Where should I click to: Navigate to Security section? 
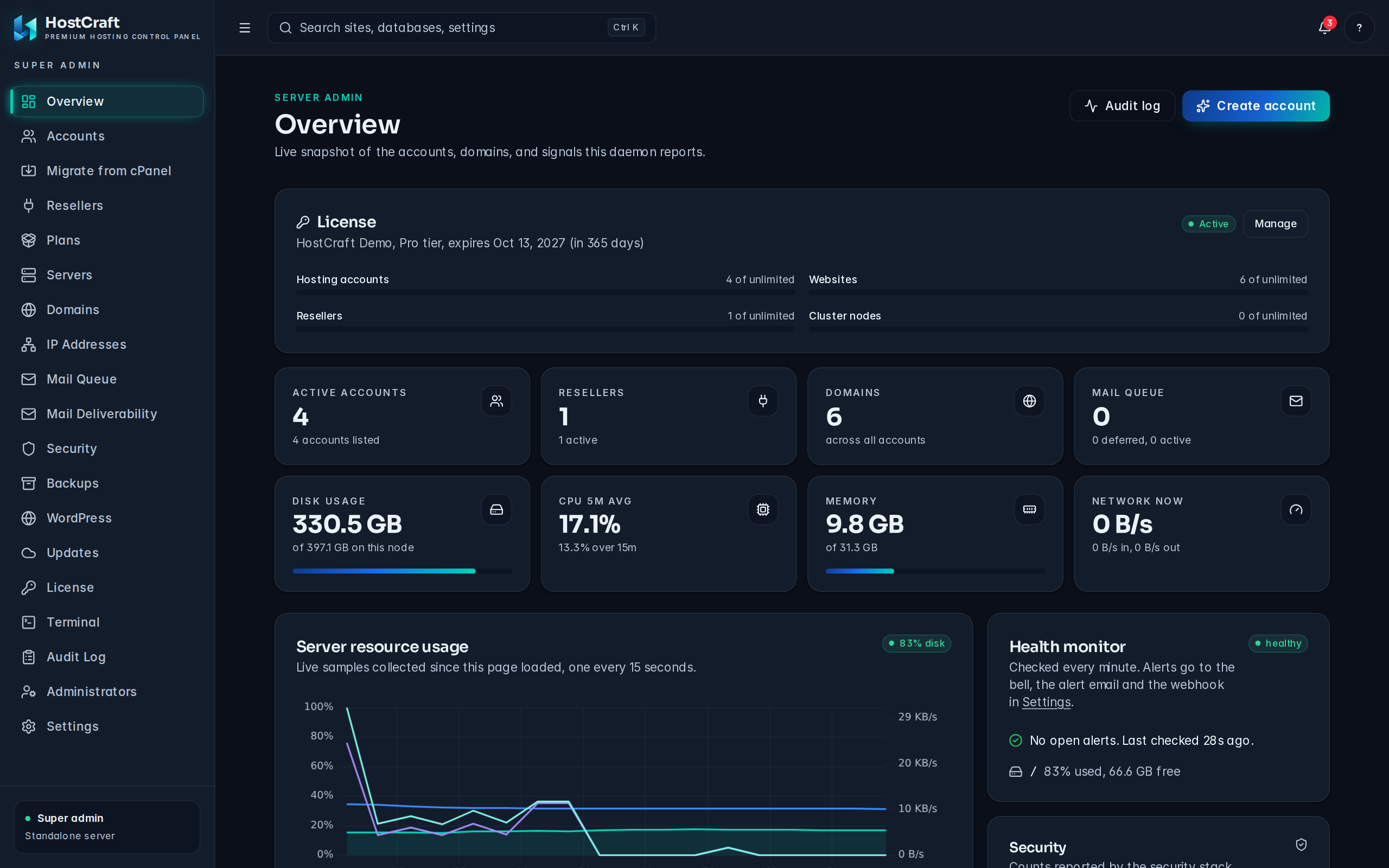tap(107, 448)
